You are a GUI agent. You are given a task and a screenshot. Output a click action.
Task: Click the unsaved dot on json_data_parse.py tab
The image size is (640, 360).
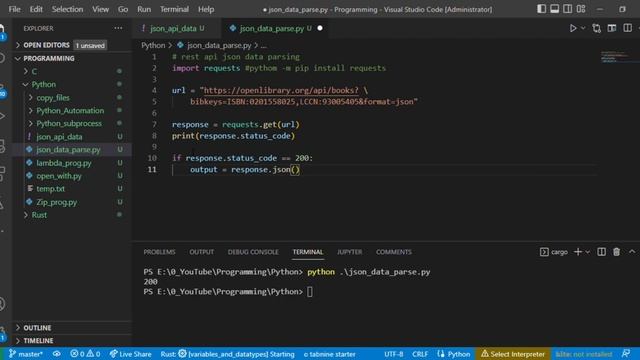[x=320, y=28]
